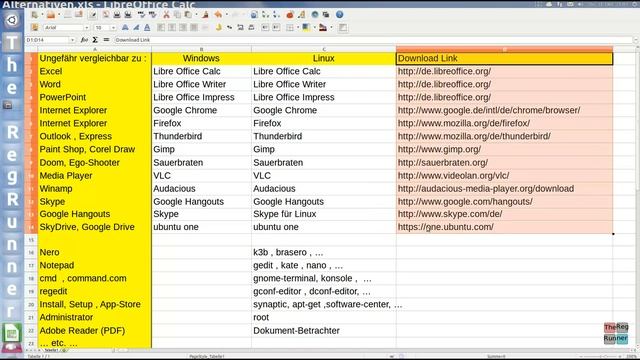The height and width of the screenshot is (360, 640).
Task: Open Styles and Formatting icon
Action: click(x=34, y=27)
